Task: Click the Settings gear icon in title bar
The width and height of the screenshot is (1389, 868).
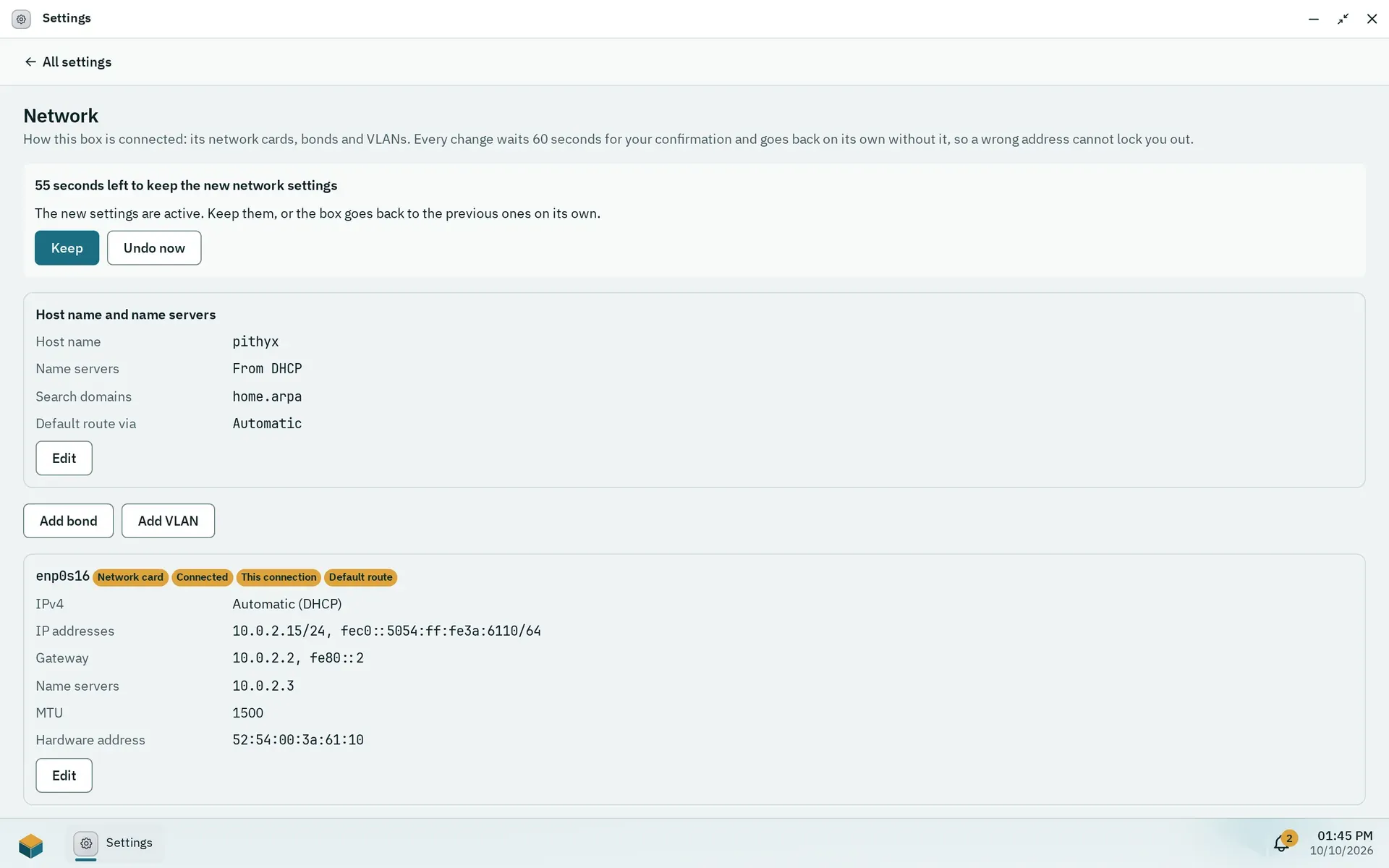Action: (21, 19)
